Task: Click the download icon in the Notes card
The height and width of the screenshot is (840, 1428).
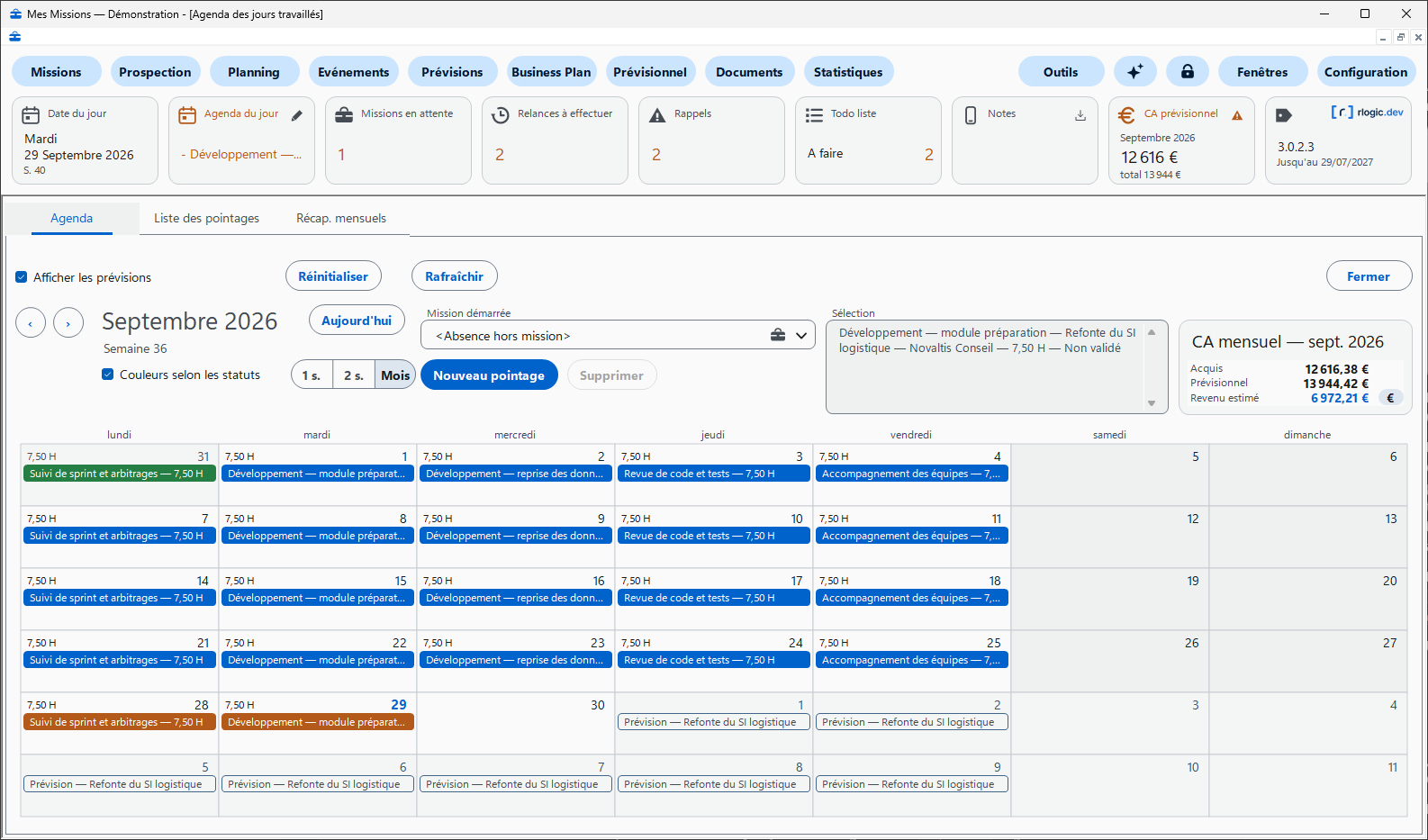Action: point(1080,115)
